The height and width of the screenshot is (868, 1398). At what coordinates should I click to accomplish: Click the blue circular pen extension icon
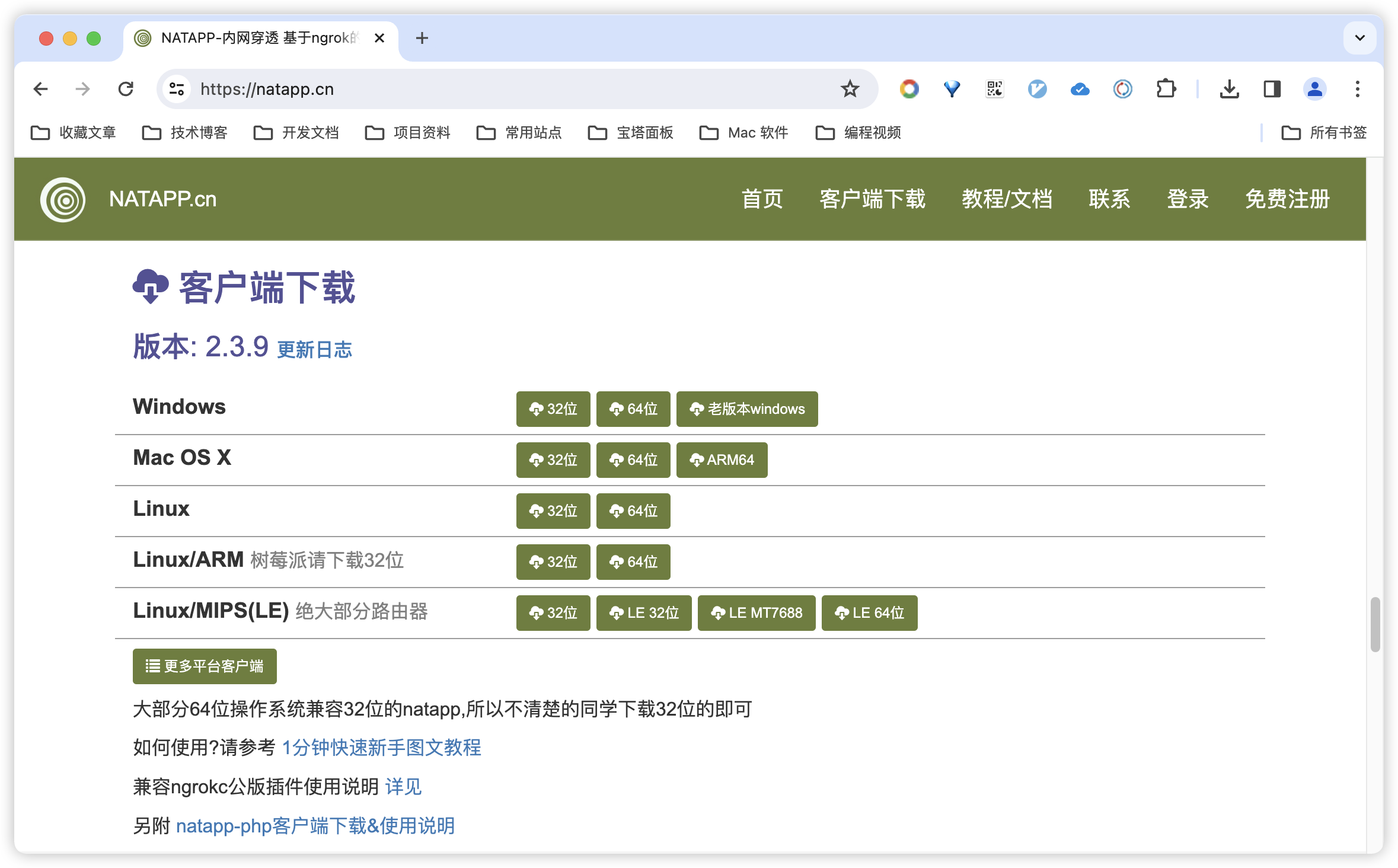[x=1037, y=89]
